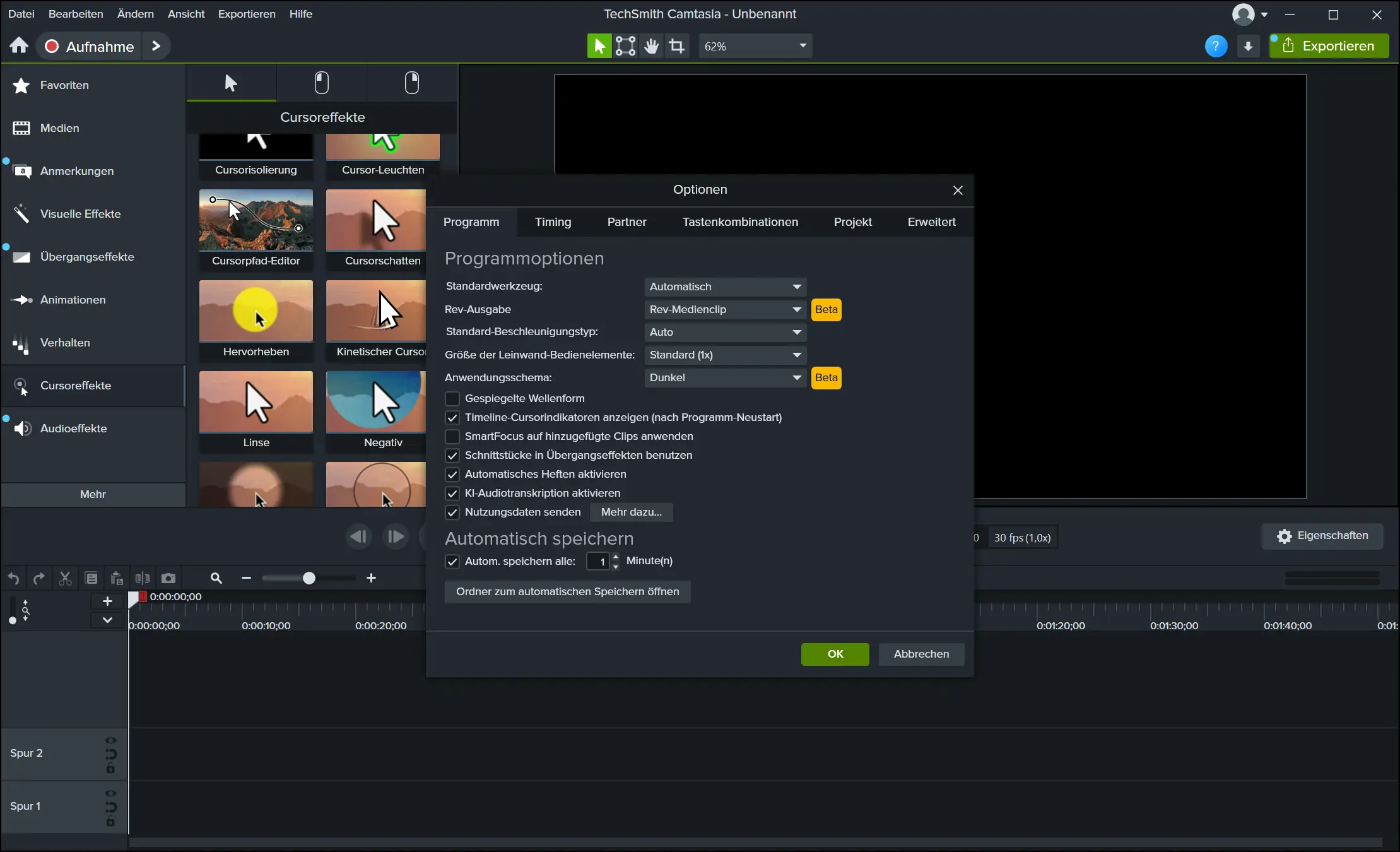The image size is (1400, 852).
Task: Open the Anwendungsschema dropdown showing Dunkel
Action: pos(725,377)
